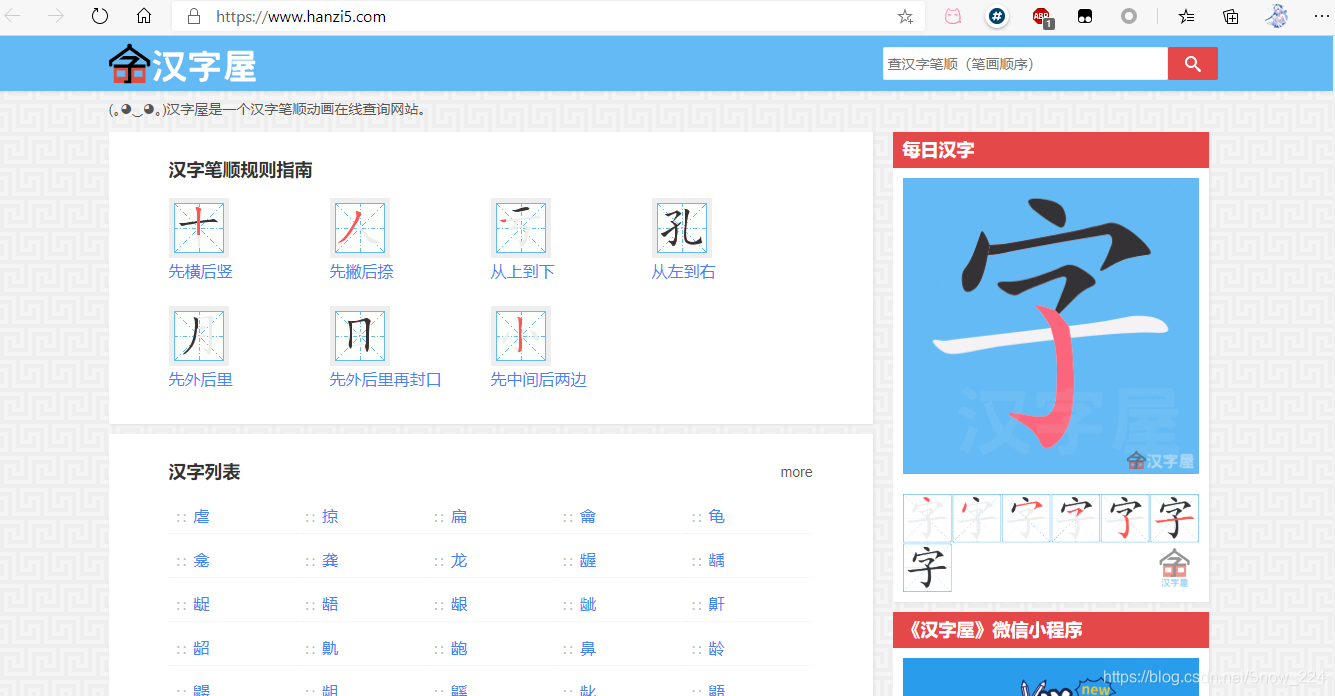Click the 先撇后捺 stroke diagram icon

pos(360,227)
